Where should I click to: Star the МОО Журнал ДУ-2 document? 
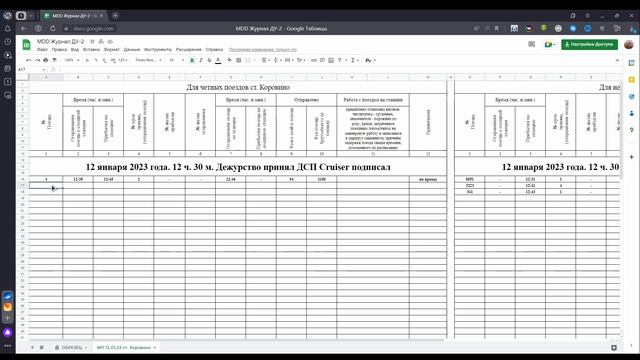92,41
